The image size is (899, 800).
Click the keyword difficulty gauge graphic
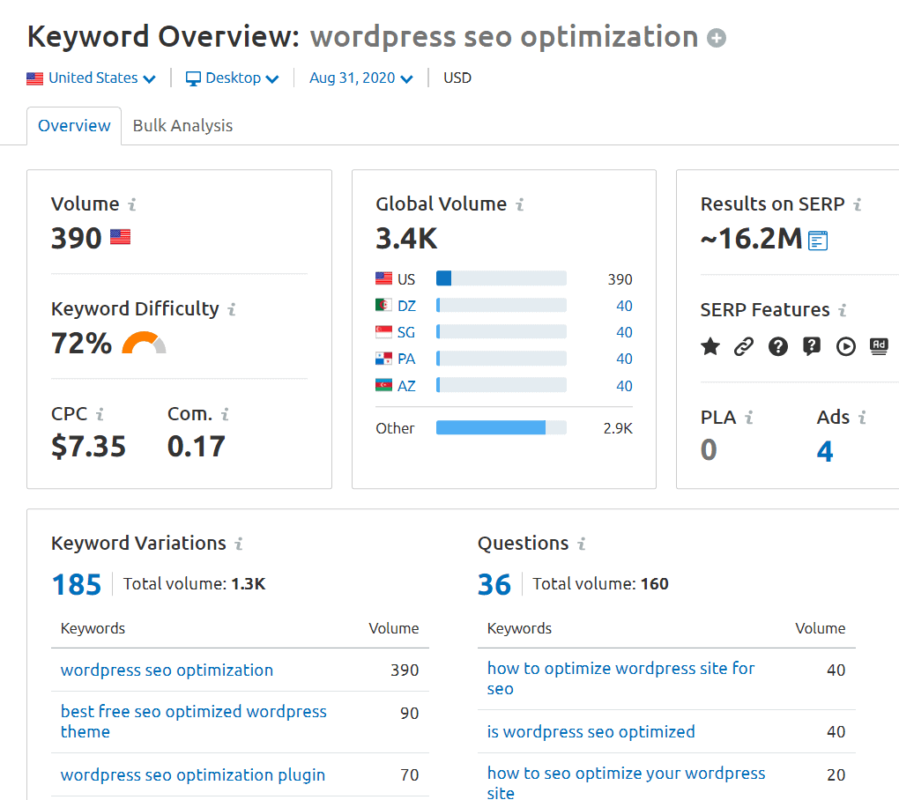(144, 342)
